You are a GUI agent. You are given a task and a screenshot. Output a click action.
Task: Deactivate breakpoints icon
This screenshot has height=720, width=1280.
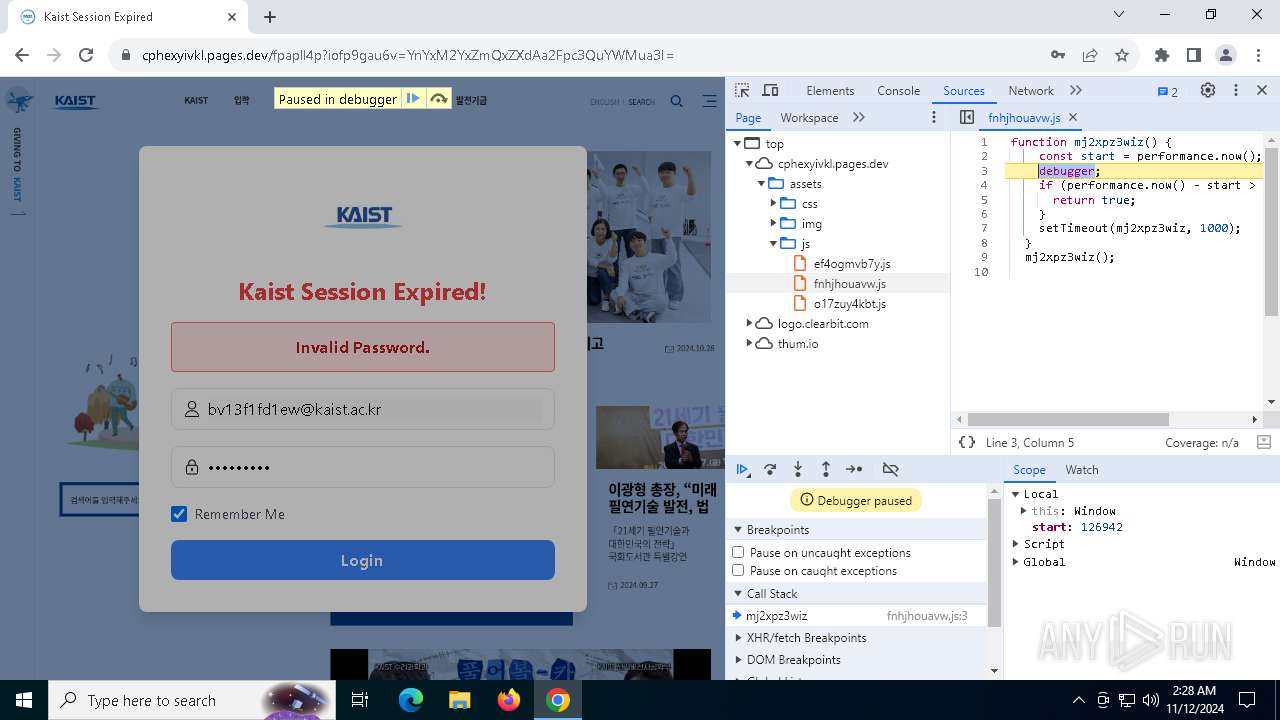point(890,469)
